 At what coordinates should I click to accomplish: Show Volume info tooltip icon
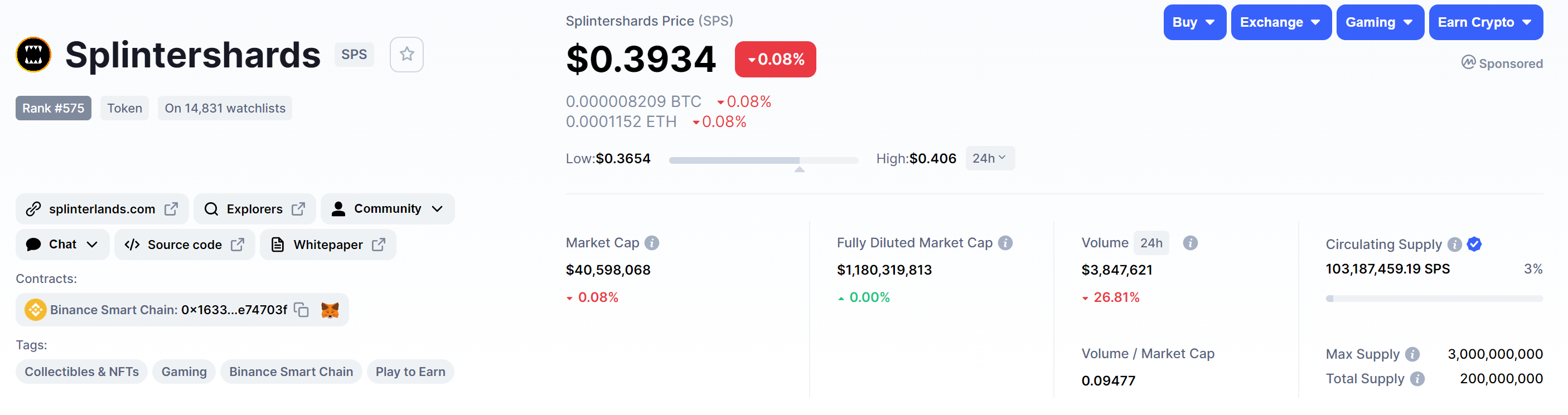1190,243
